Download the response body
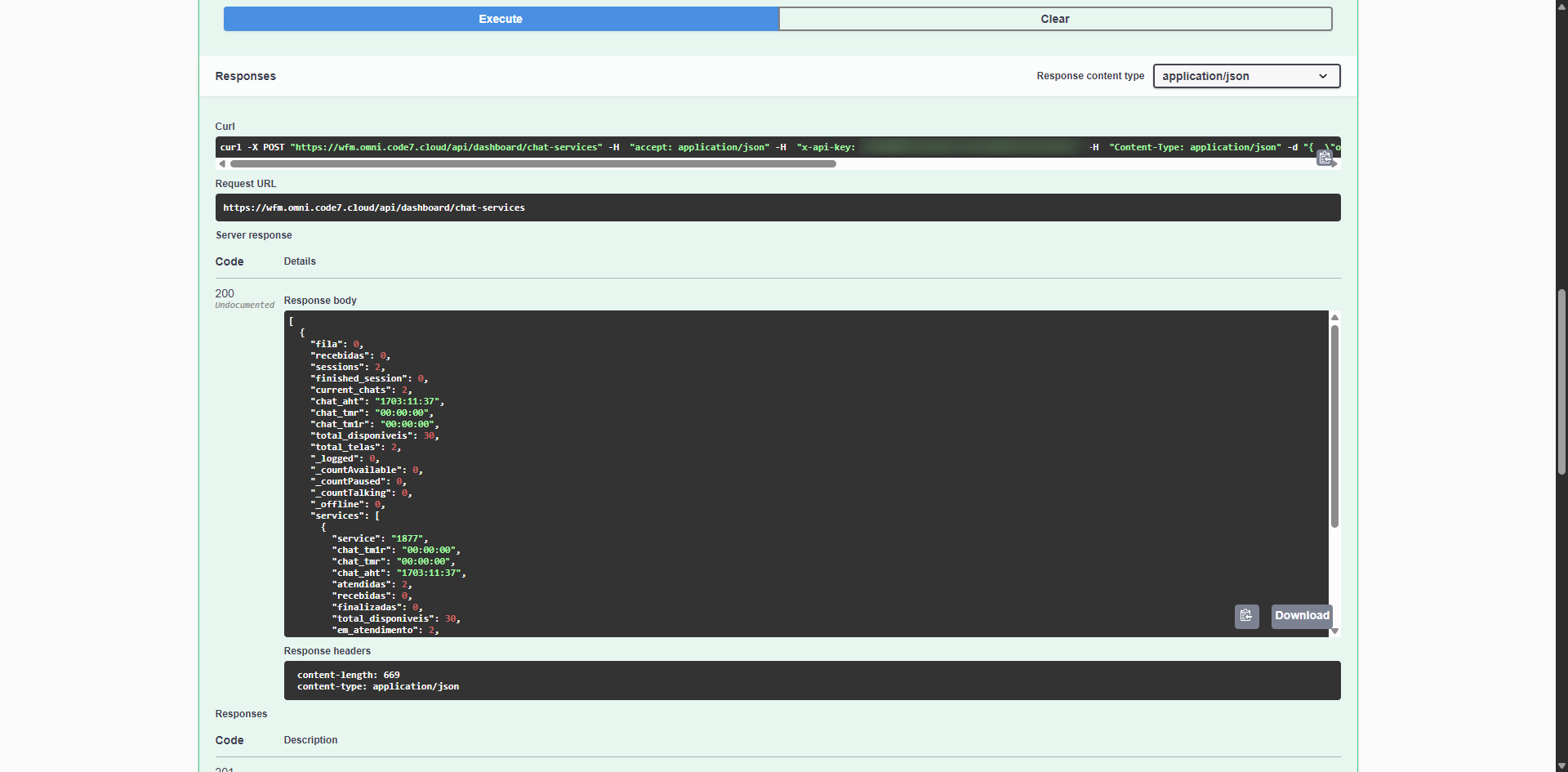This screenshot has width=1568, height=772. pyautogui.click(x=1302, y=616)
